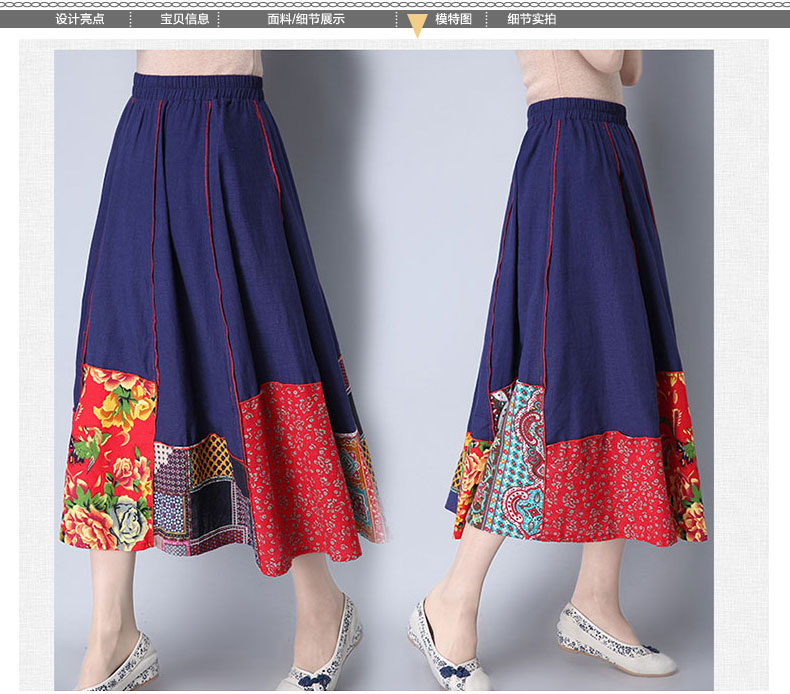The image size is (790, 694).
Task: Switch to the 宝贝信息 tab
Action: (184, 19)
